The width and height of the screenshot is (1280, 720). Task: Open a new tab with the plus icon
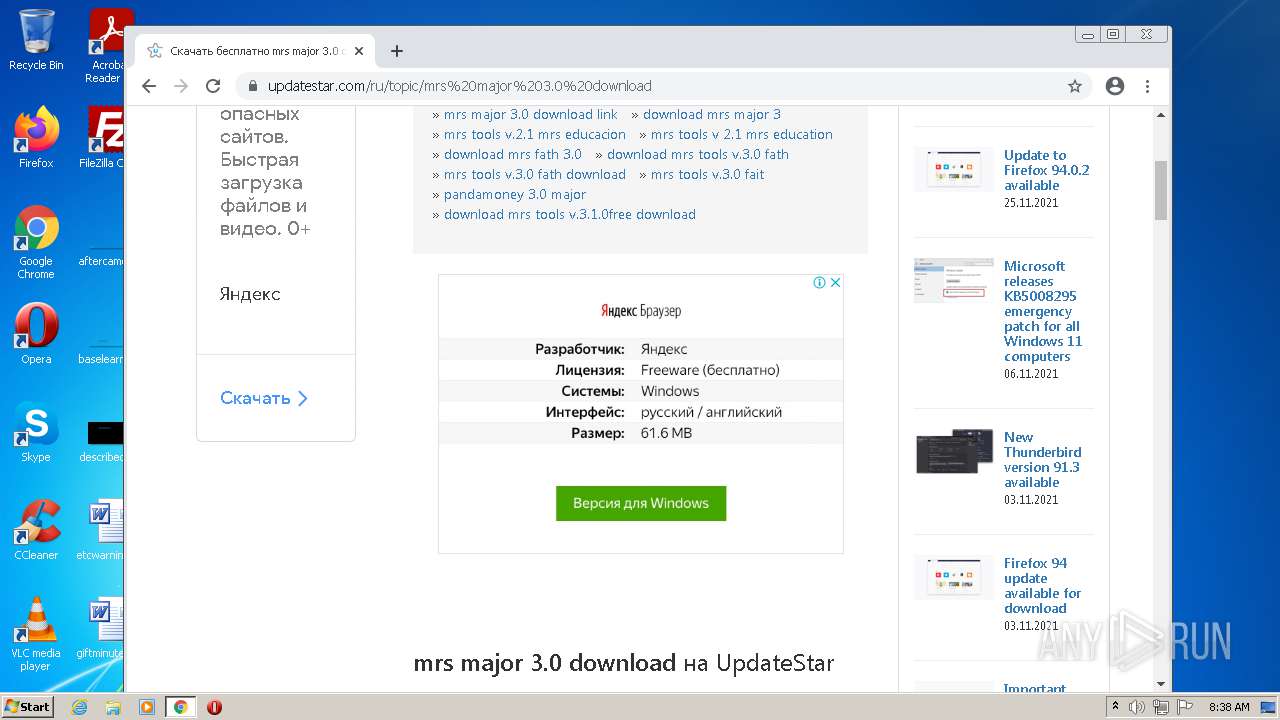pos(397,51)
